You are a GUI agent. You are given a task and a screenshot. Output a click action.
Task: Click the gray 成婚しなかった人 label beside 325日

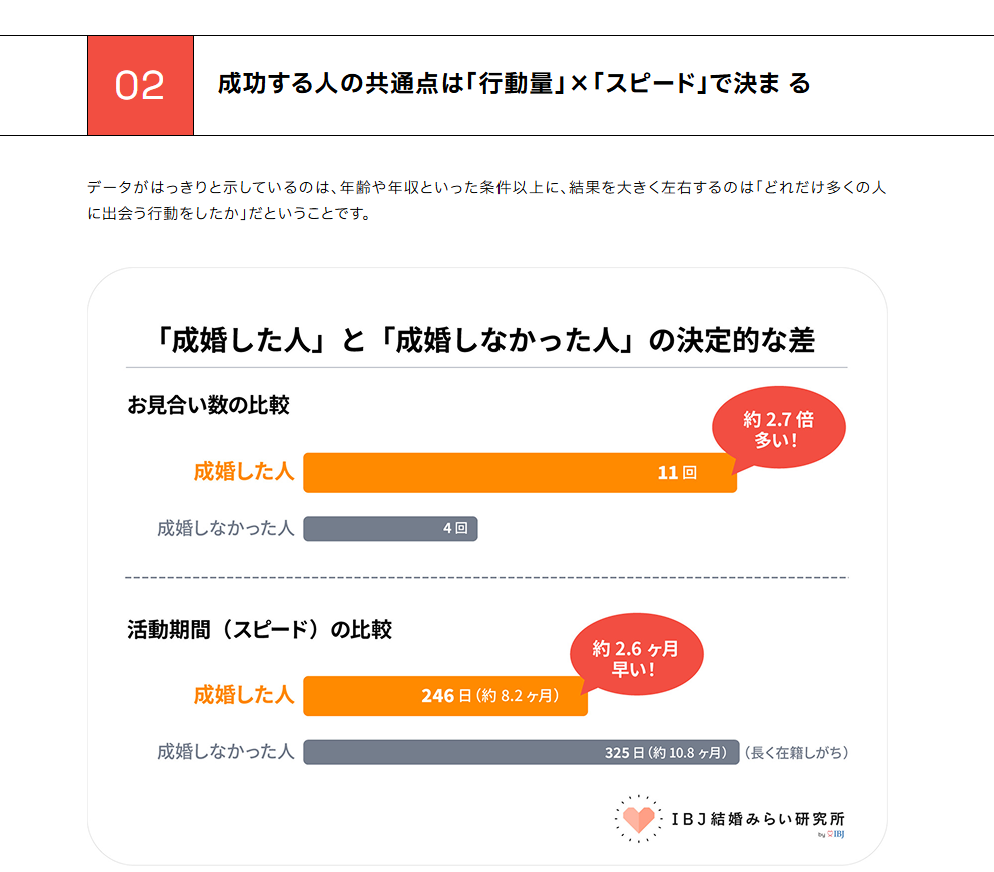click(225, 752)
